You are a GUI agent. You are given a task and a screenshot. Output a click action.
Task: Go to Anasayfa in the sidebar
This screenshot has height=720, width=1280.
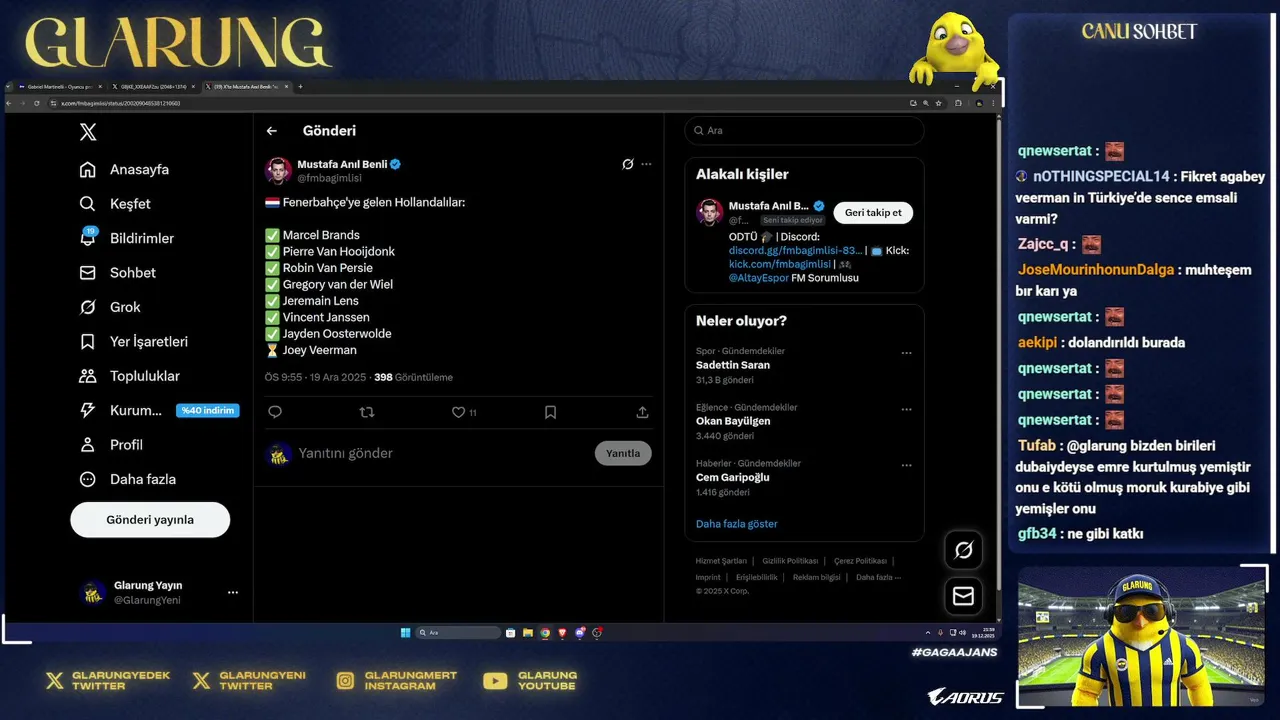click(x=125, y=170)
